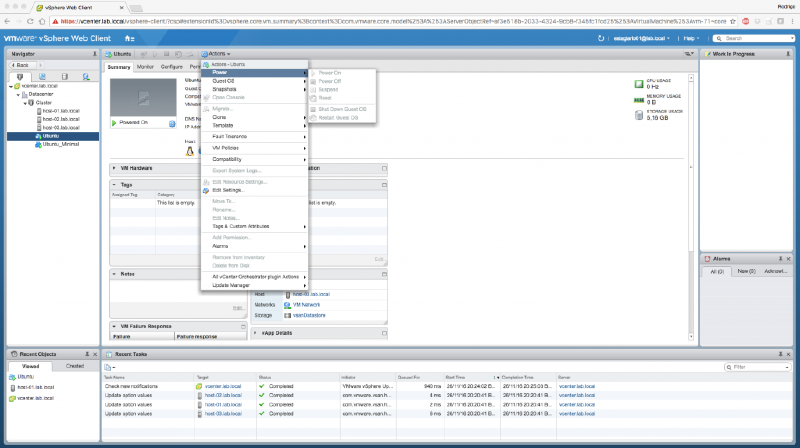Open the Snapshots submenu
This screenshot has width=800, height=448.
pyautogui.click(x=255, y=89)
